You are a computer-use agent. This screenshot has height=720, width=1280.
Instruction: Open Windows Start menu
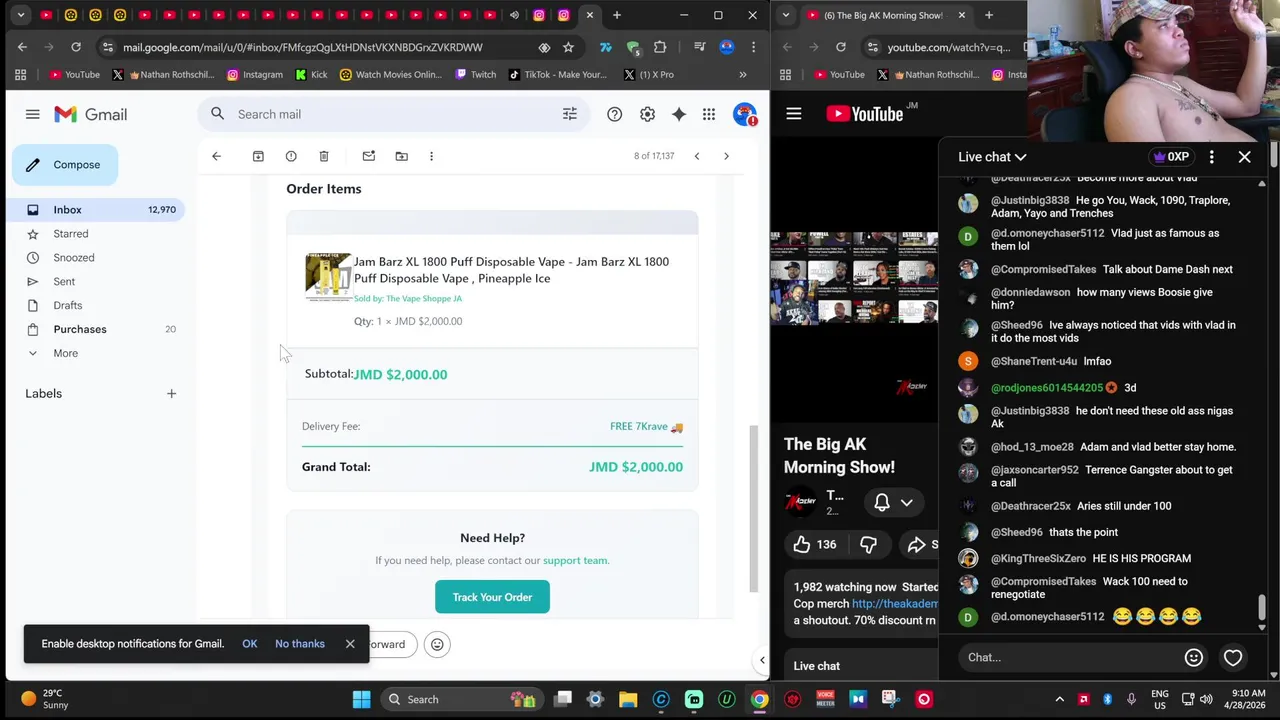(x=362, y=699)
